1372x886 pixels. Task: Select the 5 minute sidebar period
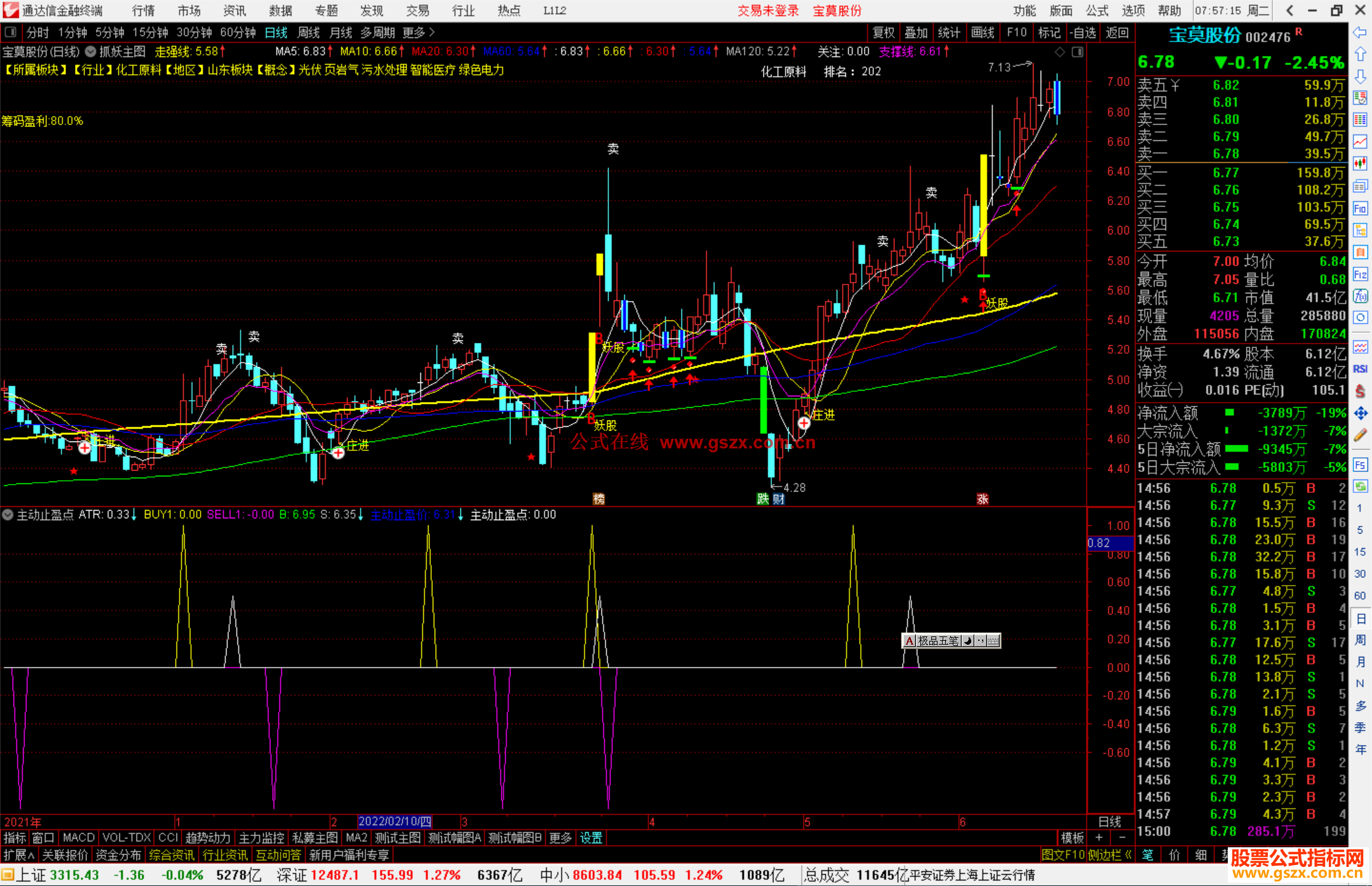coord(1360,530)
